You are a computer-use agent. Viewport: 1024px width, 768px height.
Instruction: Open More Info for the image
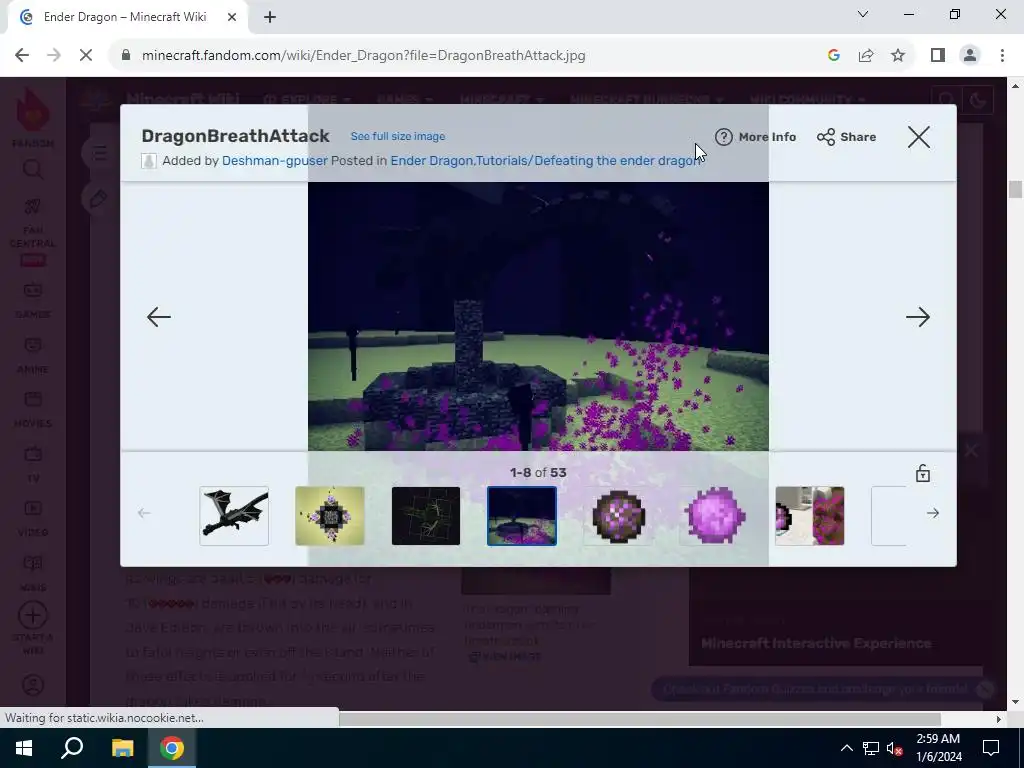[756, 137]
